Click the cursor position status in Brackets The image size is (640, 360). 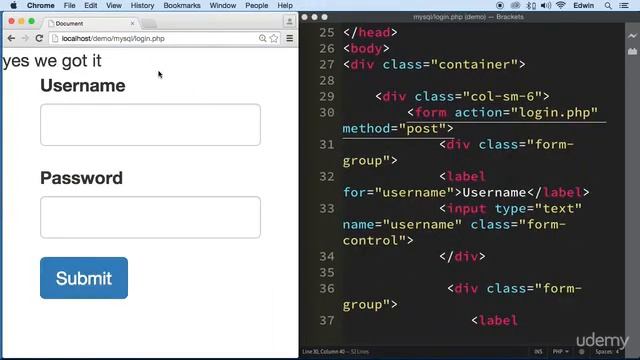(x=324, y=352)
